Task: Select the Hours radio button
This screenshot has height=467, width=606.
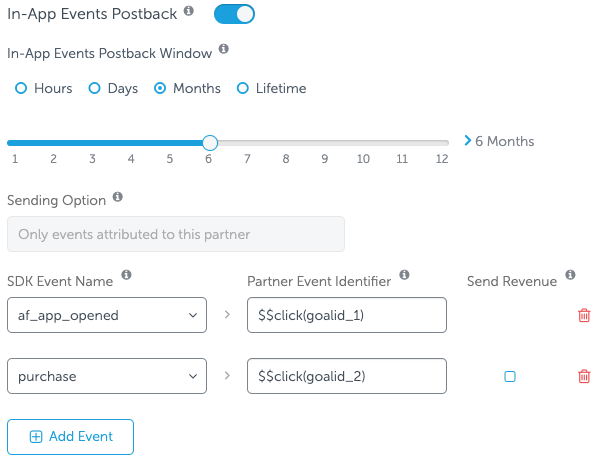Action: coord(21,89)
